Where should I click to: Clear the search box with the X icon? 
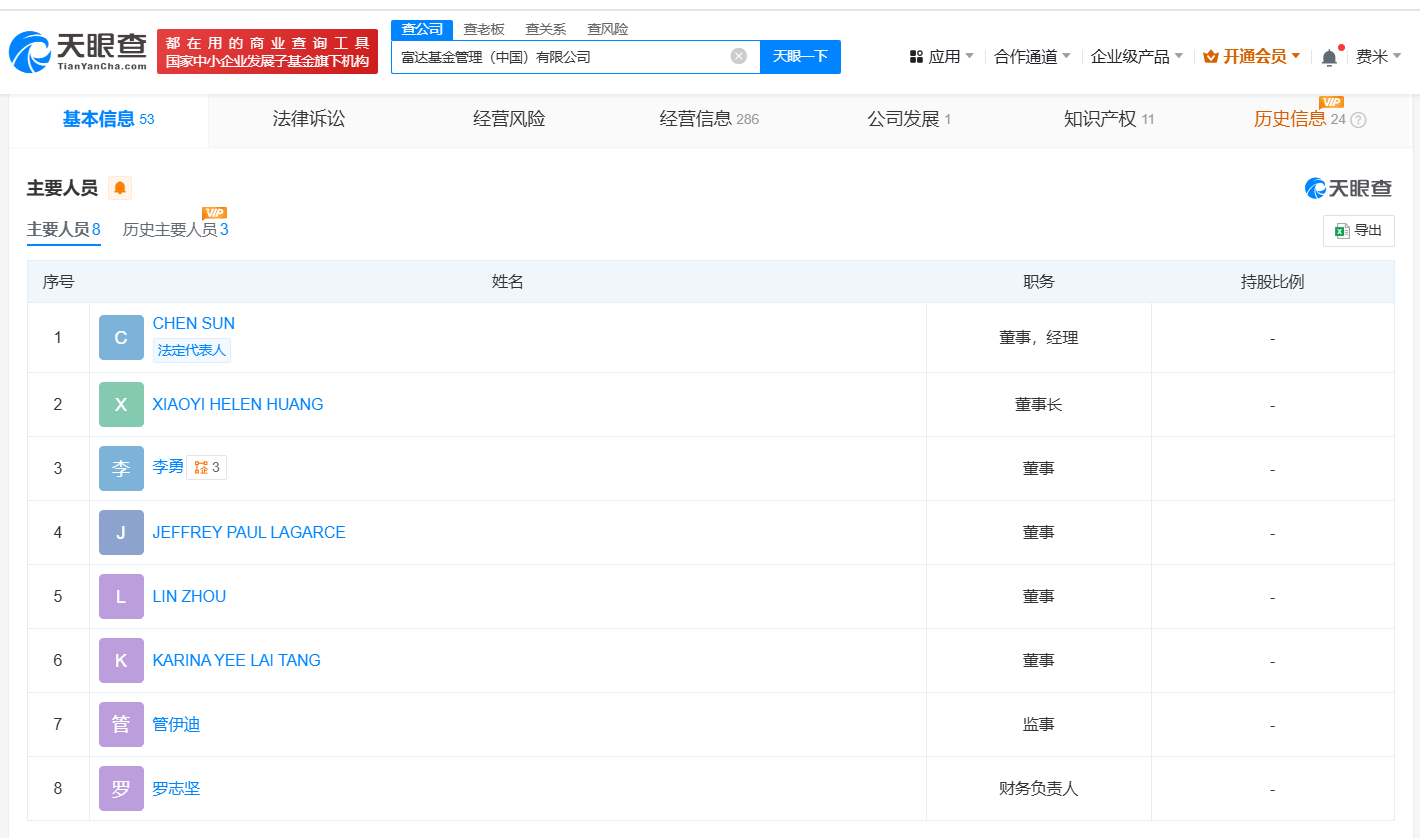coord(739,56)
